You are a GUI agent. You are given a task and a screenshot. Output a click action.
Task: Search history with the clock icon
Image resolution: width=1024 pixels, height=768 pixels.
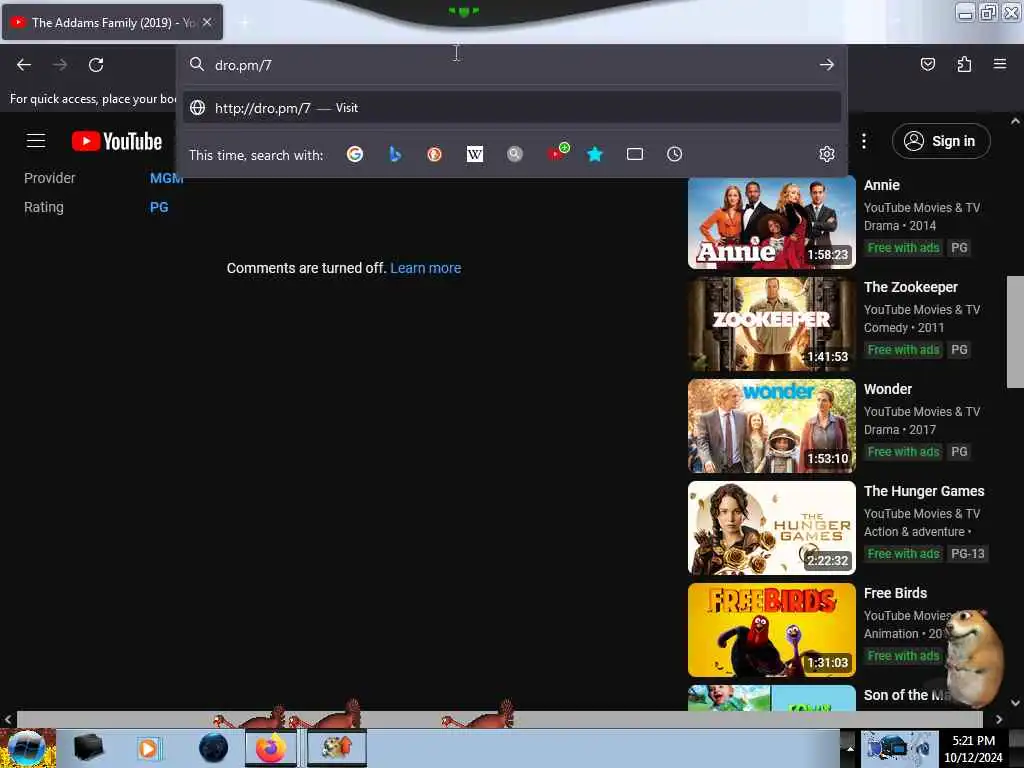pyautogui.click(x=675, y=154)
